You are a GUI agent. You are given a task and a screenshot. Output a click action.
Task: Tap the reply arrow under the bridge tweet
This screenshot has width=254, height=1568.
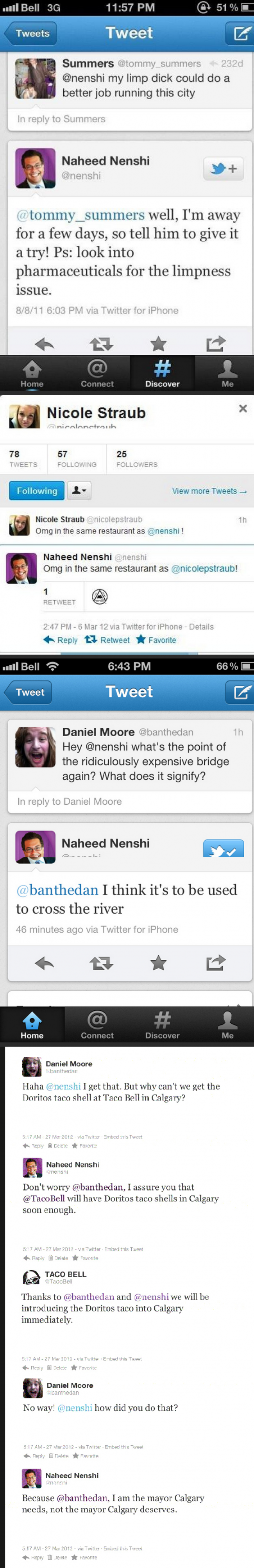pos(45,962)
